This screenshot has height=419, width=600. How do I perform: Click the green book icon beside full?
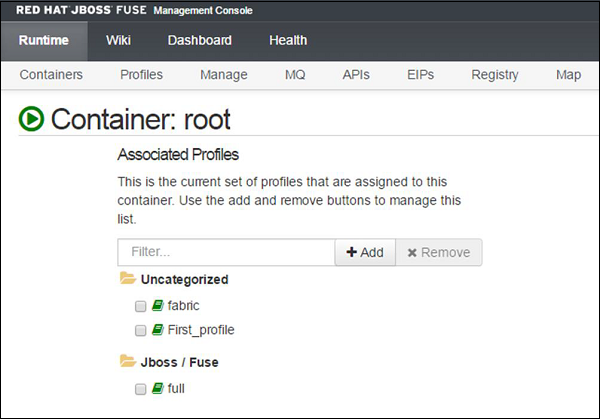(x=157, y=387)
